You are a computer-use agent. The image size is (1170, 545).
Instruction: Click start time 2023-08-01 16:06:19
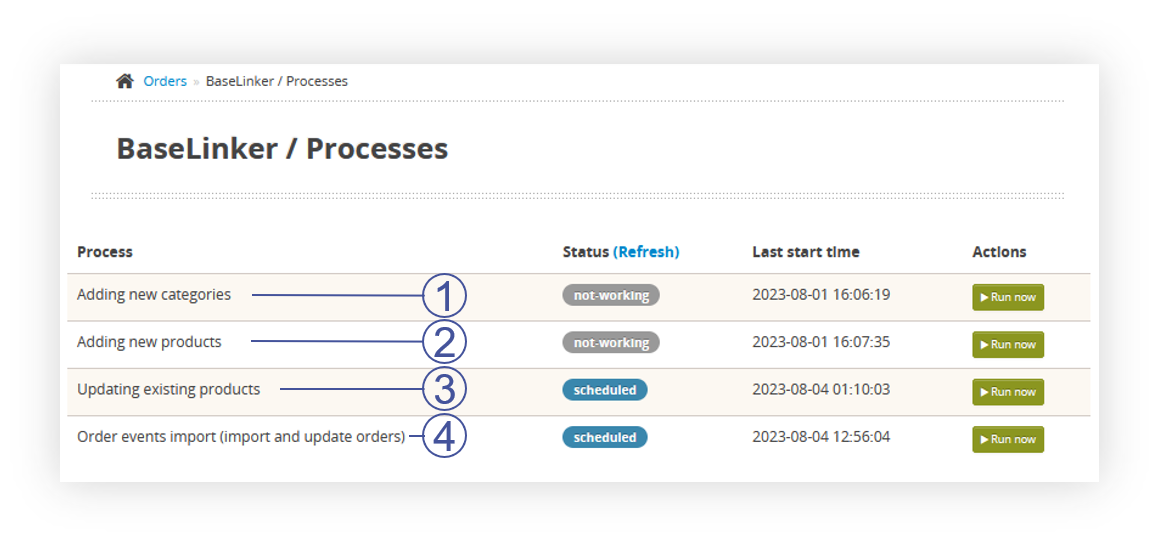click(x=821, y=294)
